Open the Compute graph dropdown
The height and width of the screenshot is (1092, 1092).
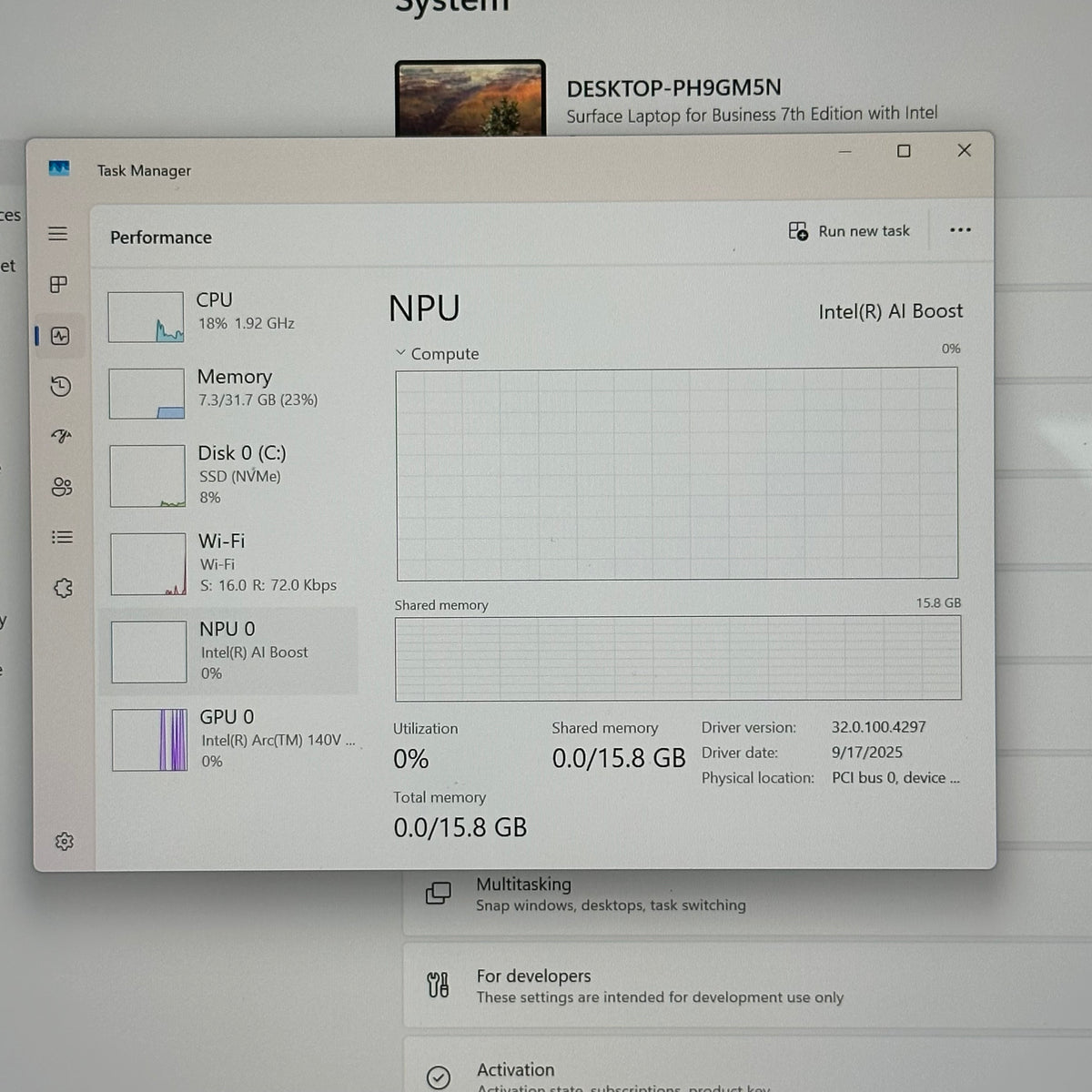pos(438,354)
